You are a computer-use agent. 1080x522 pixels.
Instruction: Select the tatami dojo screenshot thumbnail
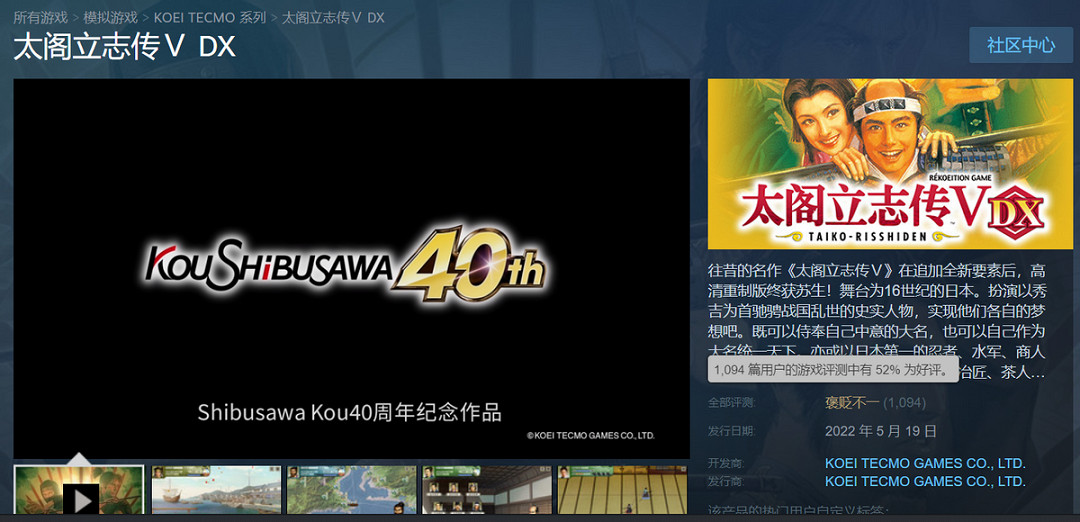(622, 493)
